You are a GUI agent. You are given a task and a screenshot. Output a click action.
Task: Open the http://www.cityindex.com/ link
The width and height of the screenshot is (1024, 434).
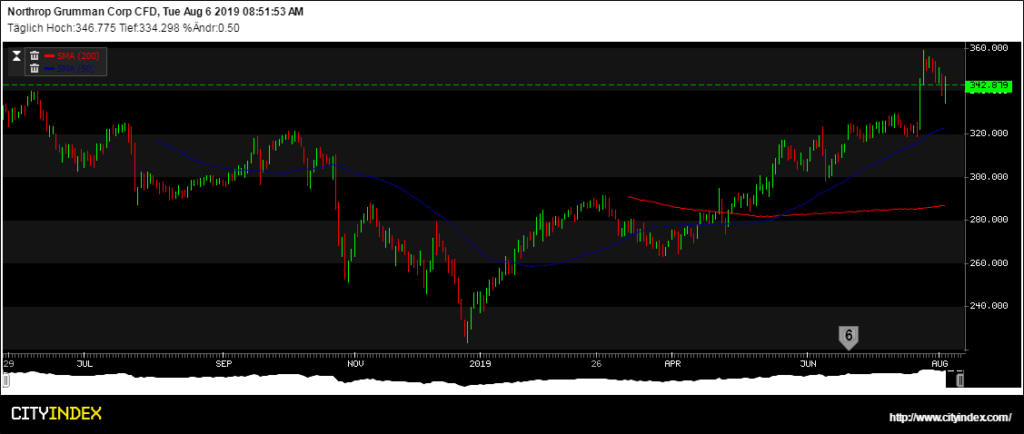[x=949, y=416]
